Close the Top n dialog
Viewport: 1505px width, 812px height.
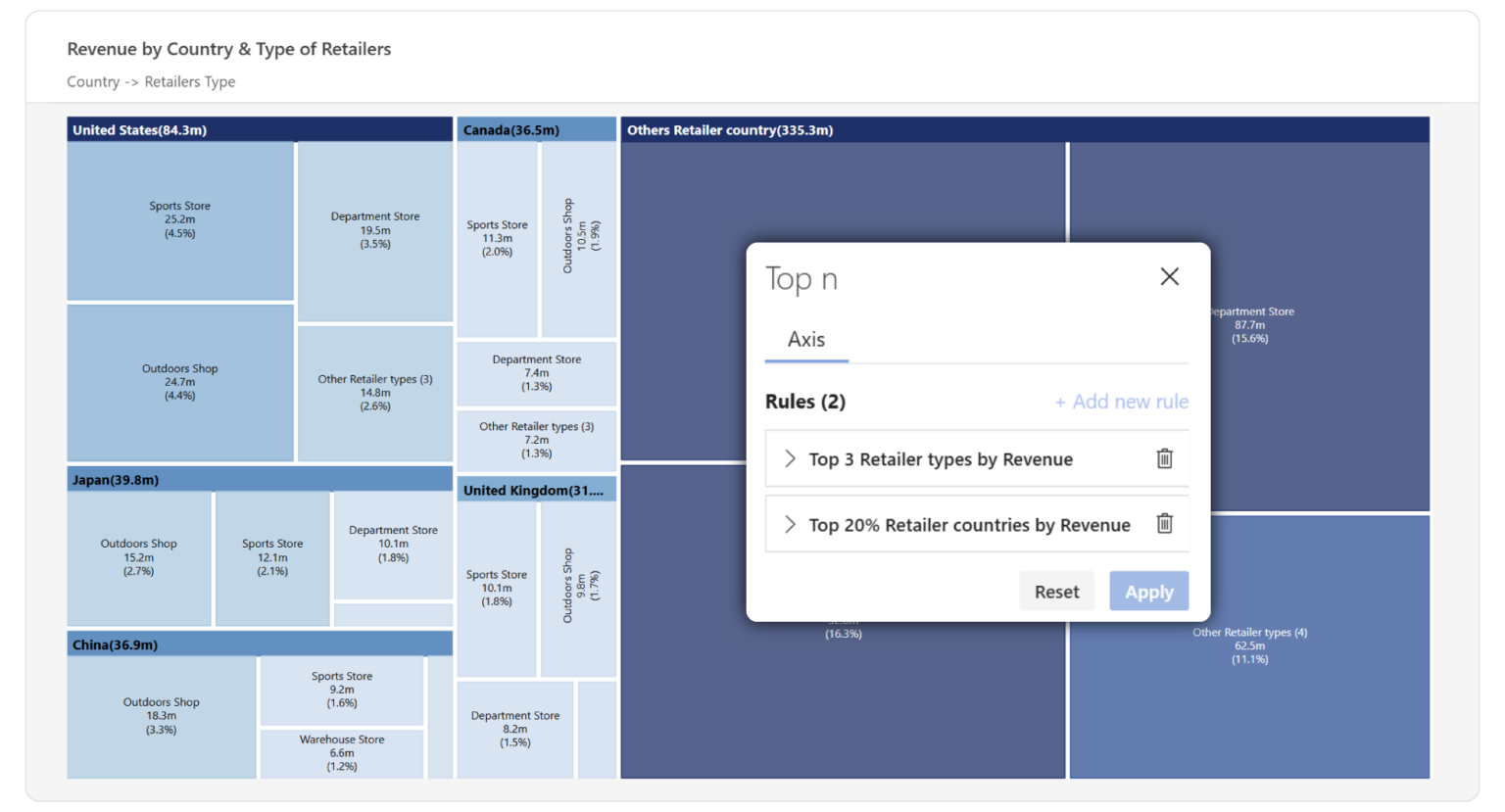click(x=1169, y=276)
